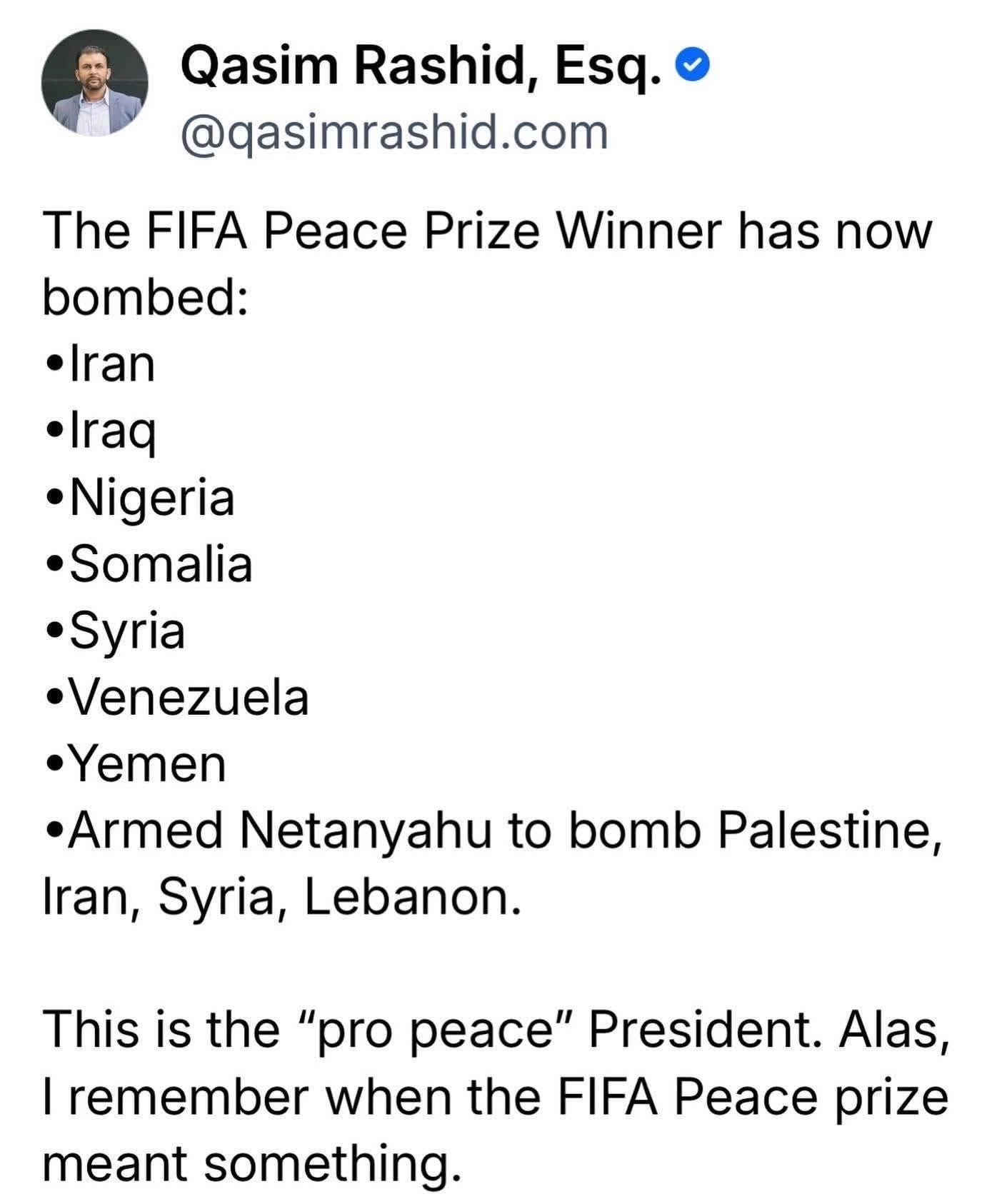Select the 'Syria' bullet item
This screenshot has height=1204, width=1007.
[x=127, y=631]
